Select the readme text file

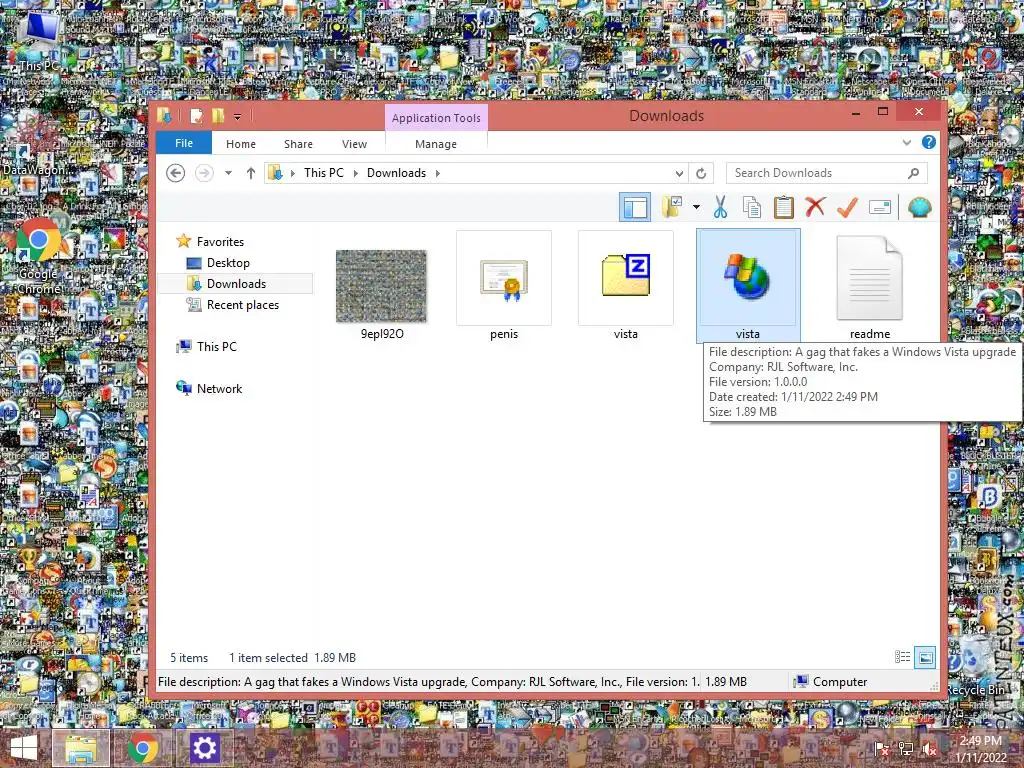pos(870,278)
